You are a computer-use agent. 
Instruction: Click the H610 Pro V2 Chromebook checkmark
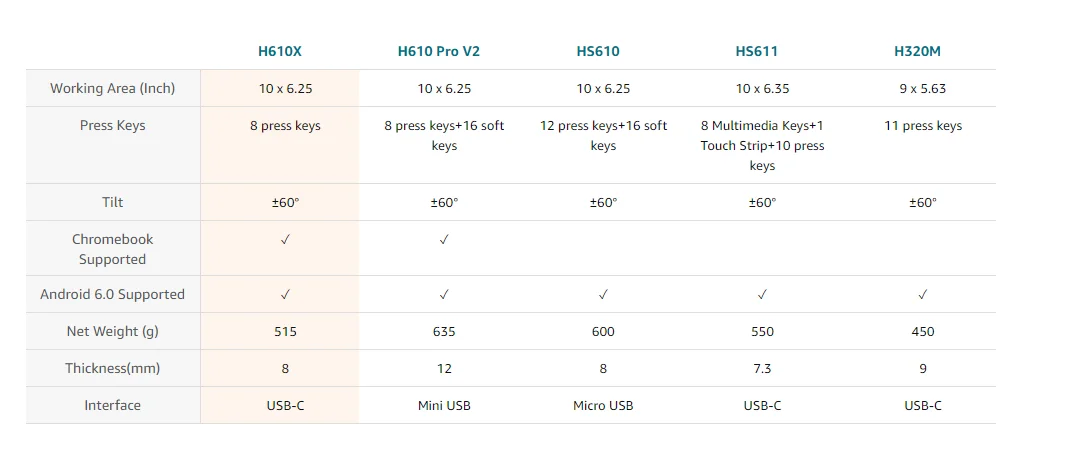(x=444, y=240)
